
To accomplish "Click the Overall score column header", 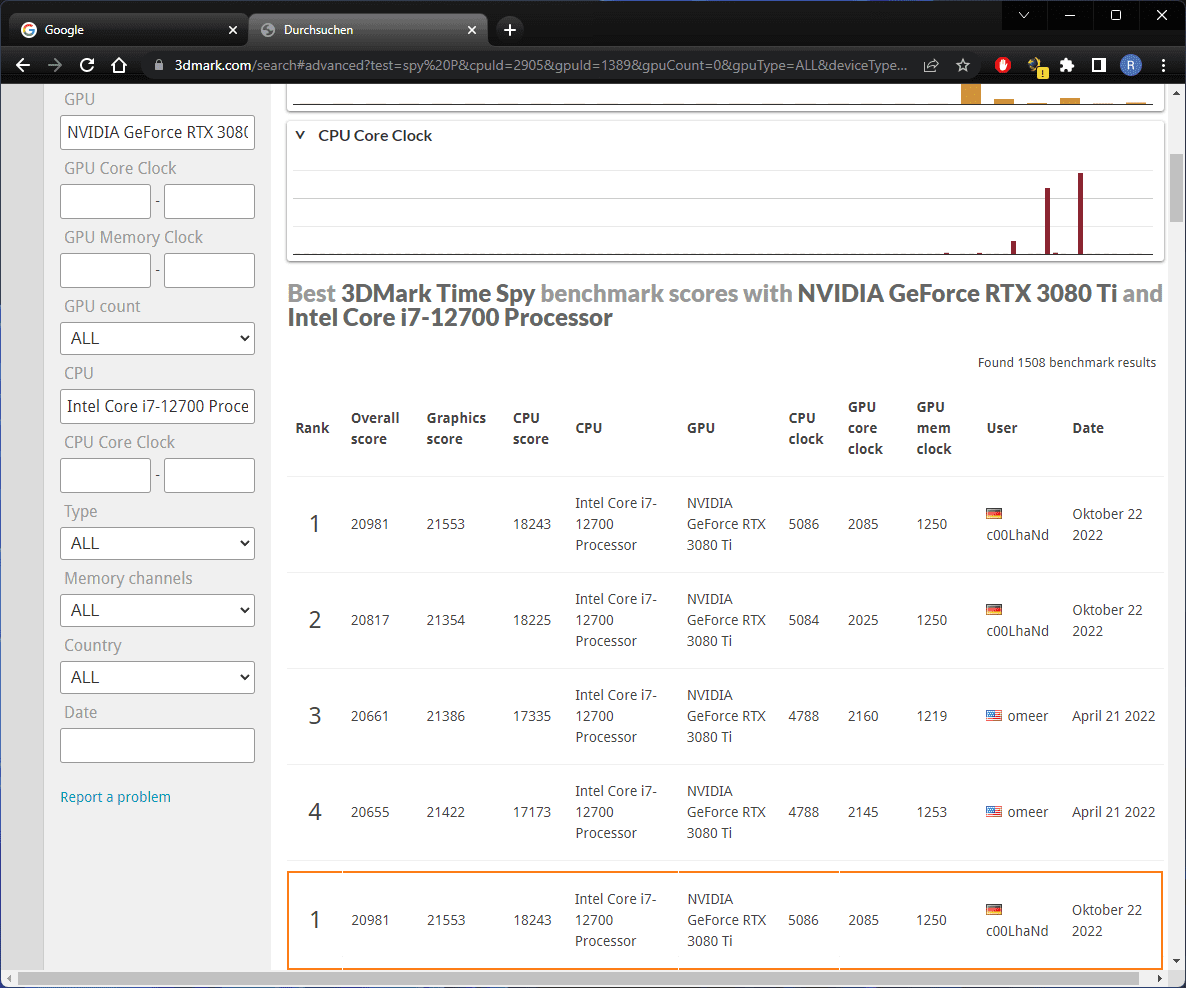I will (375, 428).
